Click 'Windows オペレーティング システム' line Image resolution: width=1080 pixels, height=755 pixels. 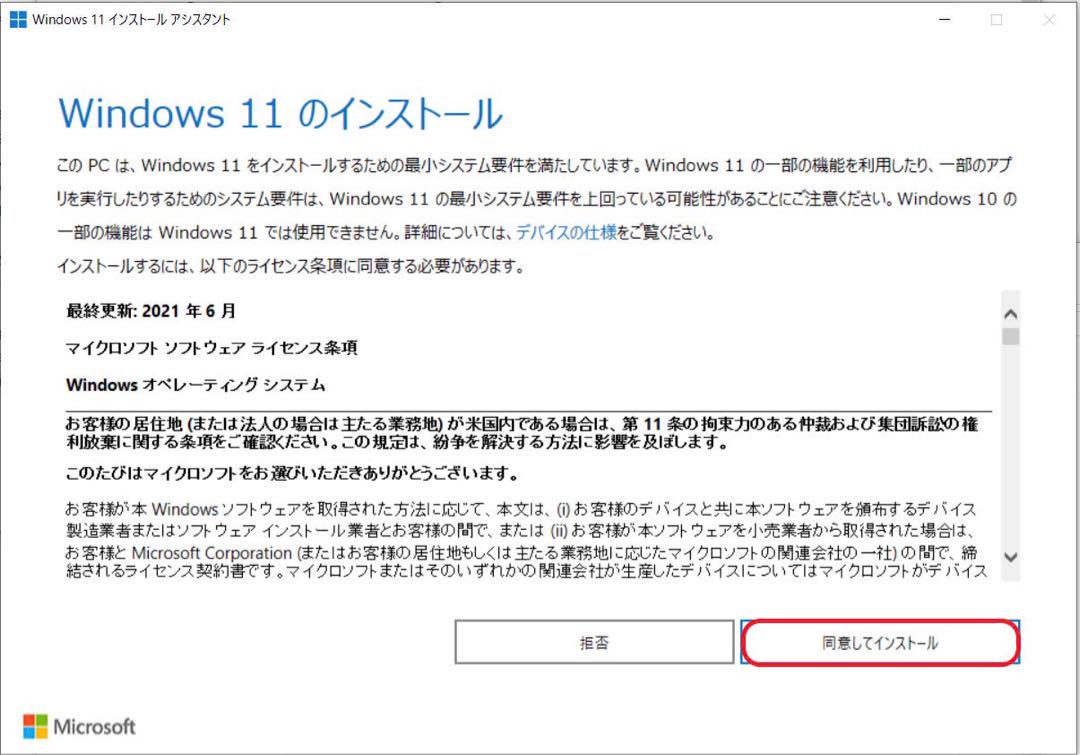pyautogui.click(x=195, y=384)
